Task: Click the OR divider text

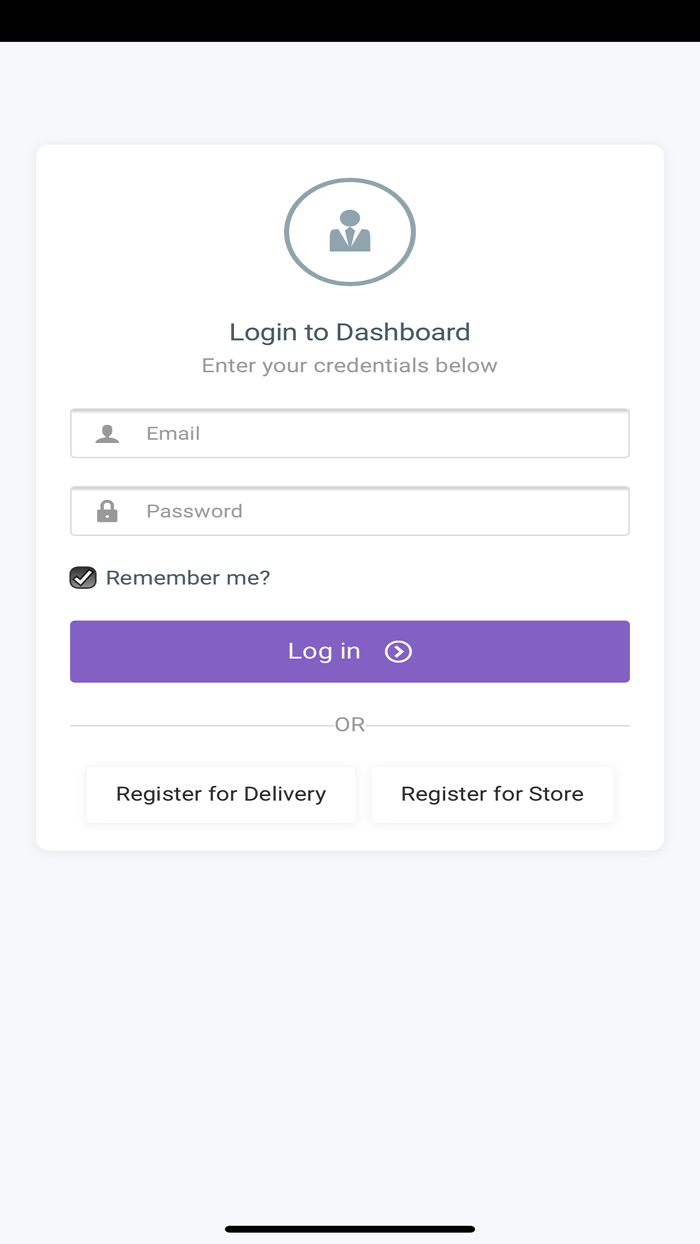Action: (x=350, y=725)
